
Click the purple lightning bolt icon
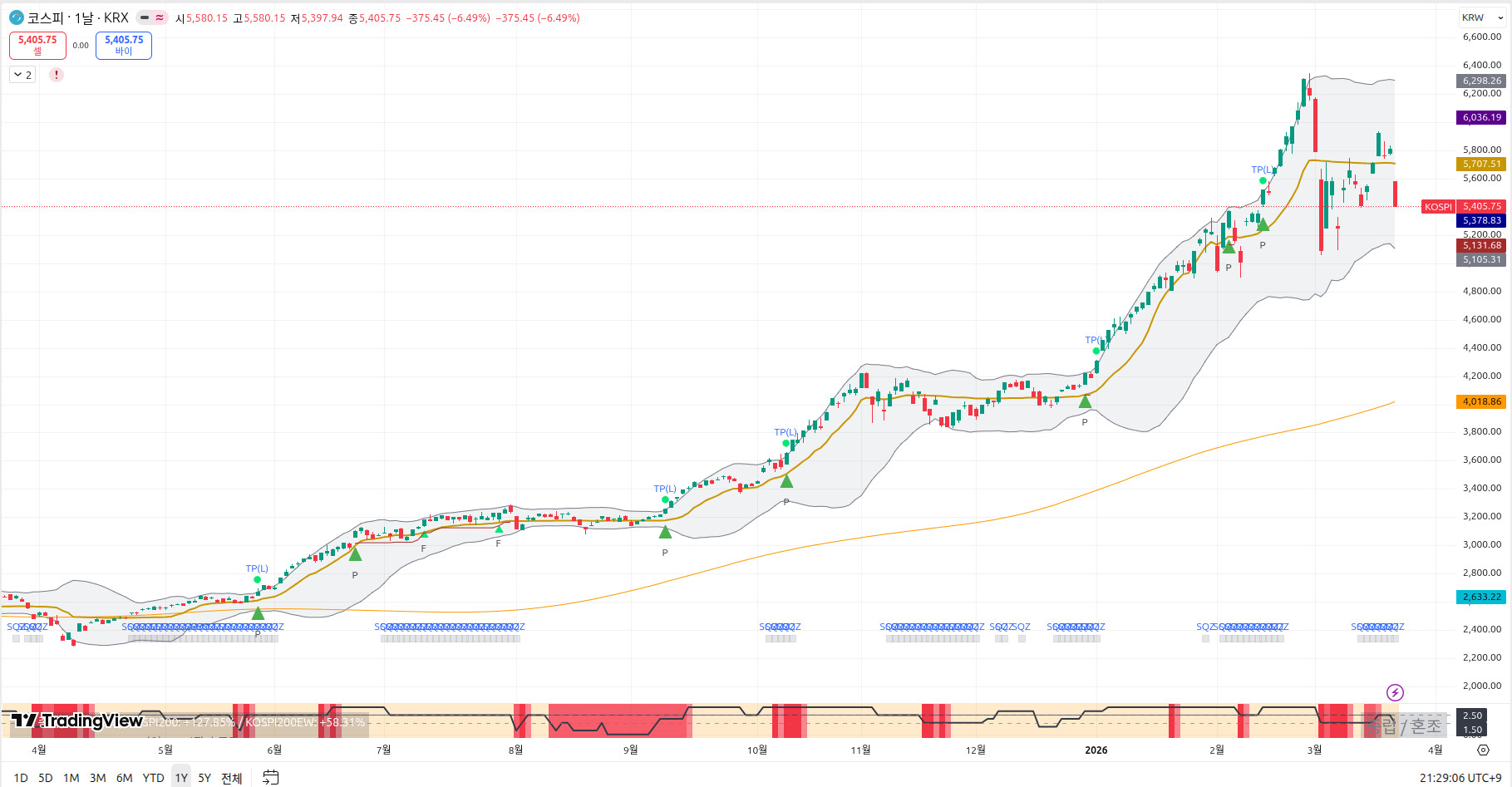tap(1395, 692)
